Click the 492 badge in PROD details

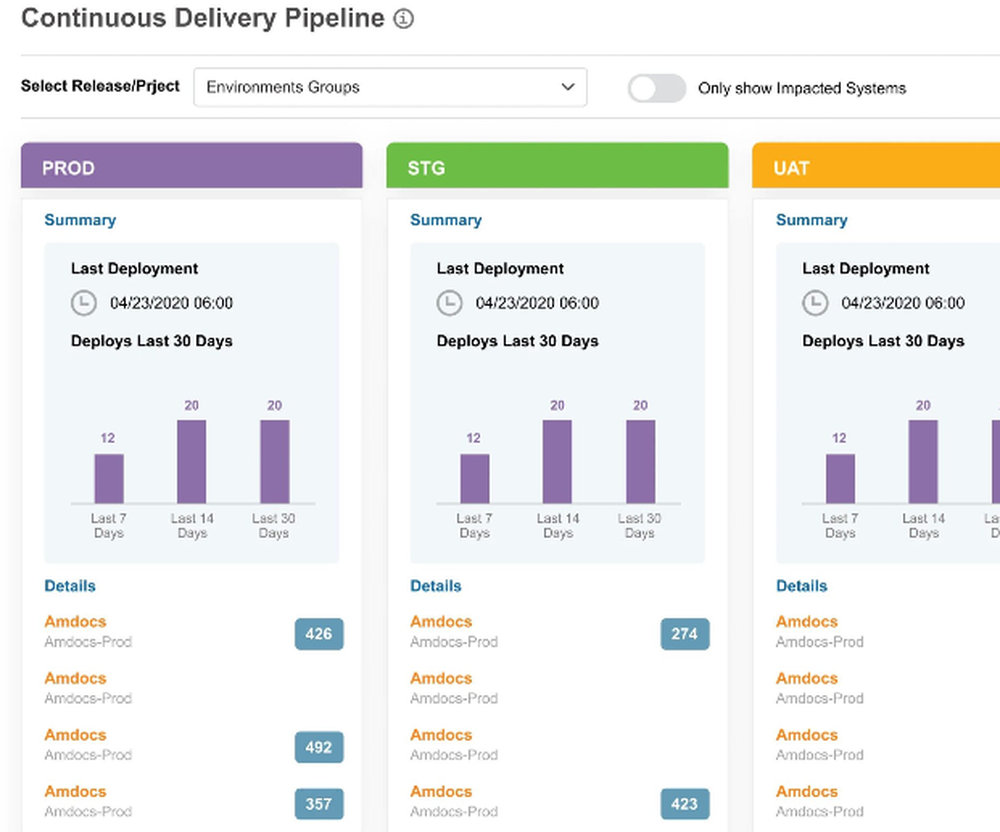click(x=319, y=747)
